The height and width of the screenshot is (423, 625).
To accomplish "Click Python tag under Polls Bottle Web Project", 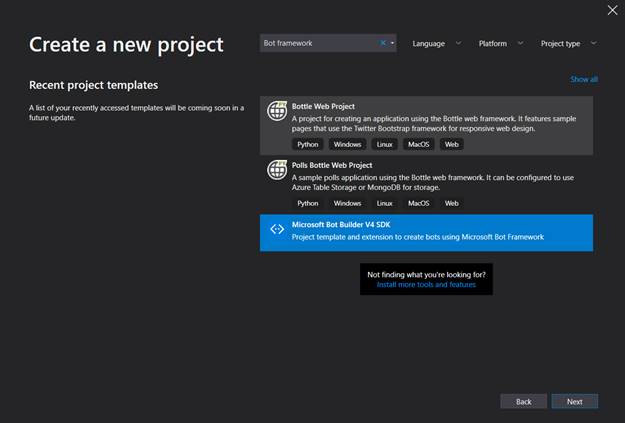I will [308, 203].
